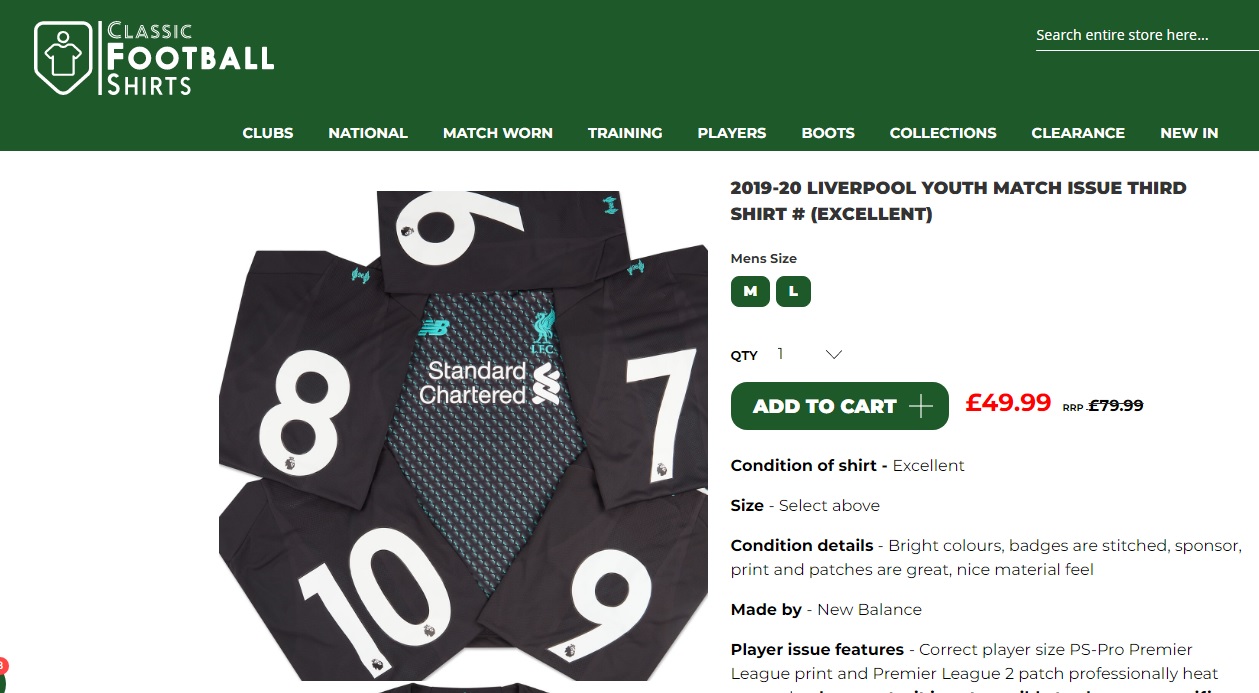
Task: Open the COLLECTIONS menu
Action: coord(943,133)
